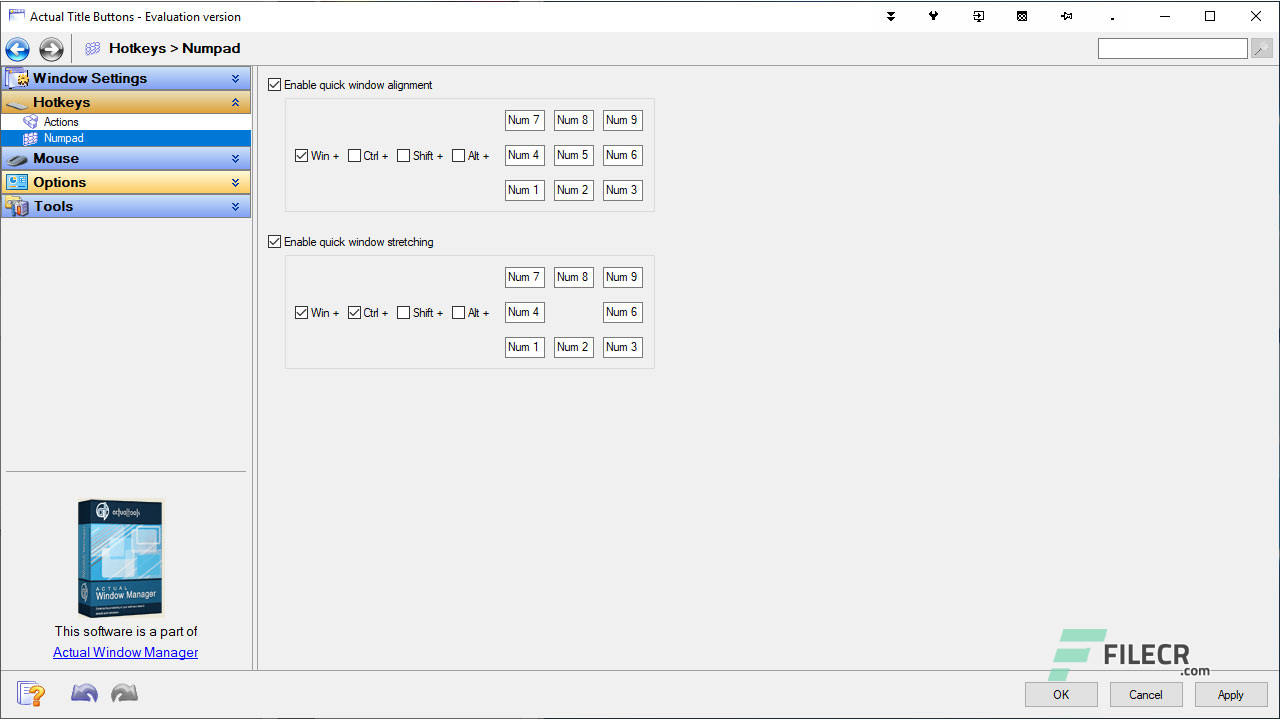
Task: Uncheck Enable quick window stretching
Action: [275, 242]
